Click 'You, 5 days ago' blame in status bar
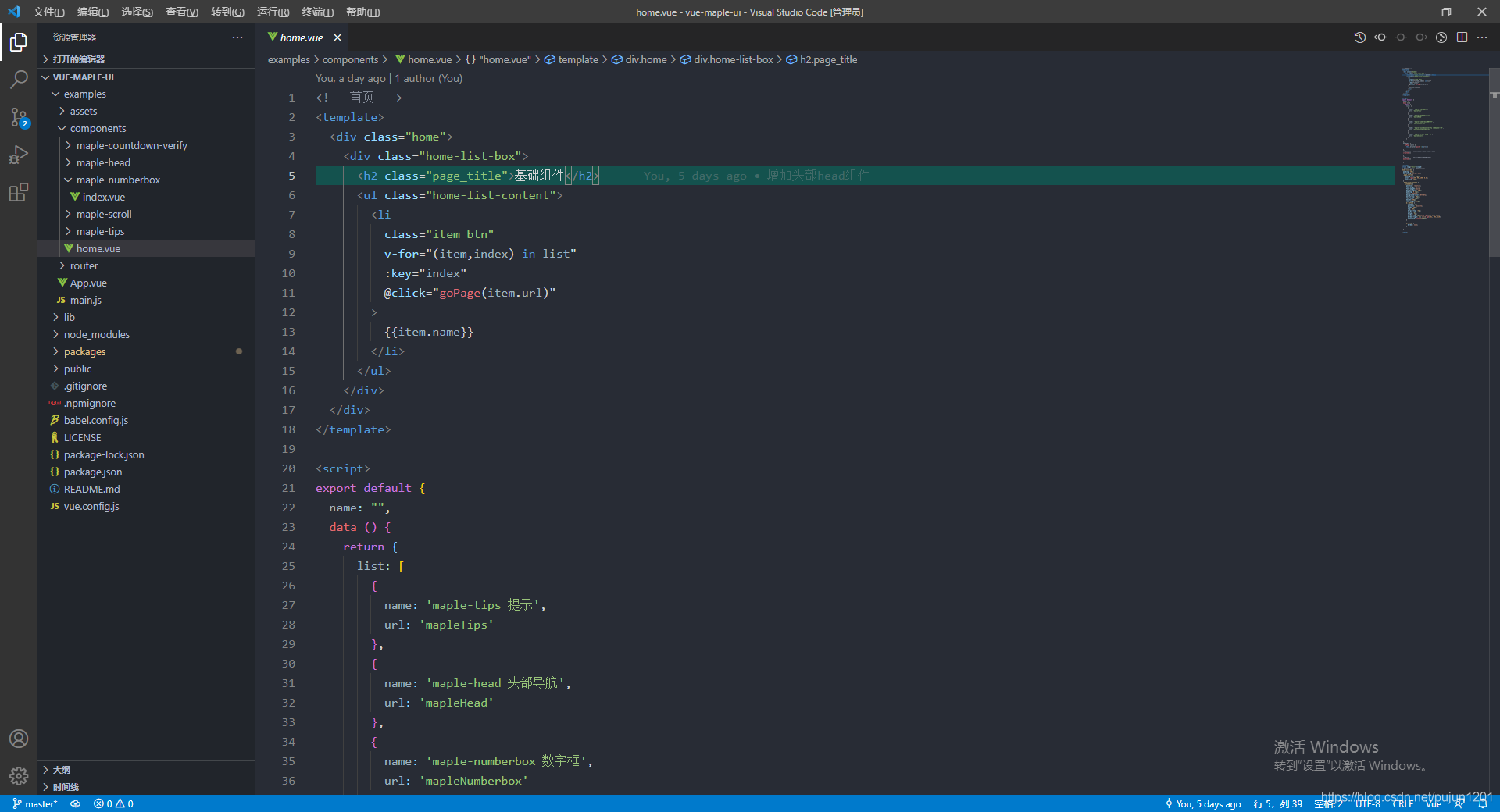 point(1203,803)
